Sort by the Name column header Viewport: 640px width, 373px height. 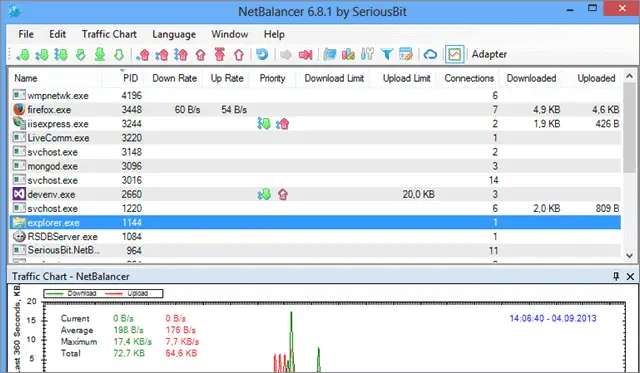click(55, 78)
